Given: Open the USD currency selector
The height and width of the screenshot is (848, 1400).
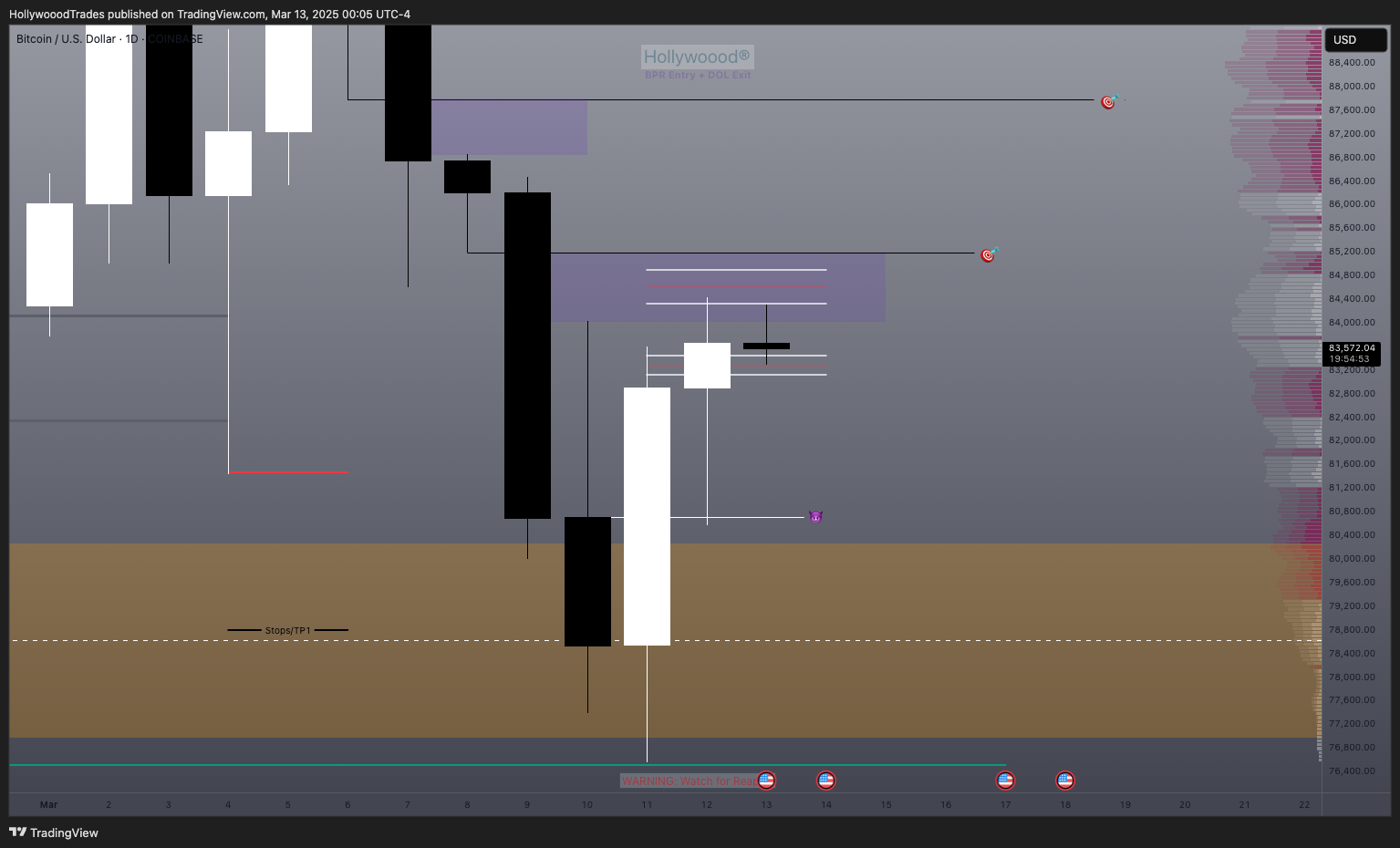Looking at the screenshot, I should point(1355,40).
